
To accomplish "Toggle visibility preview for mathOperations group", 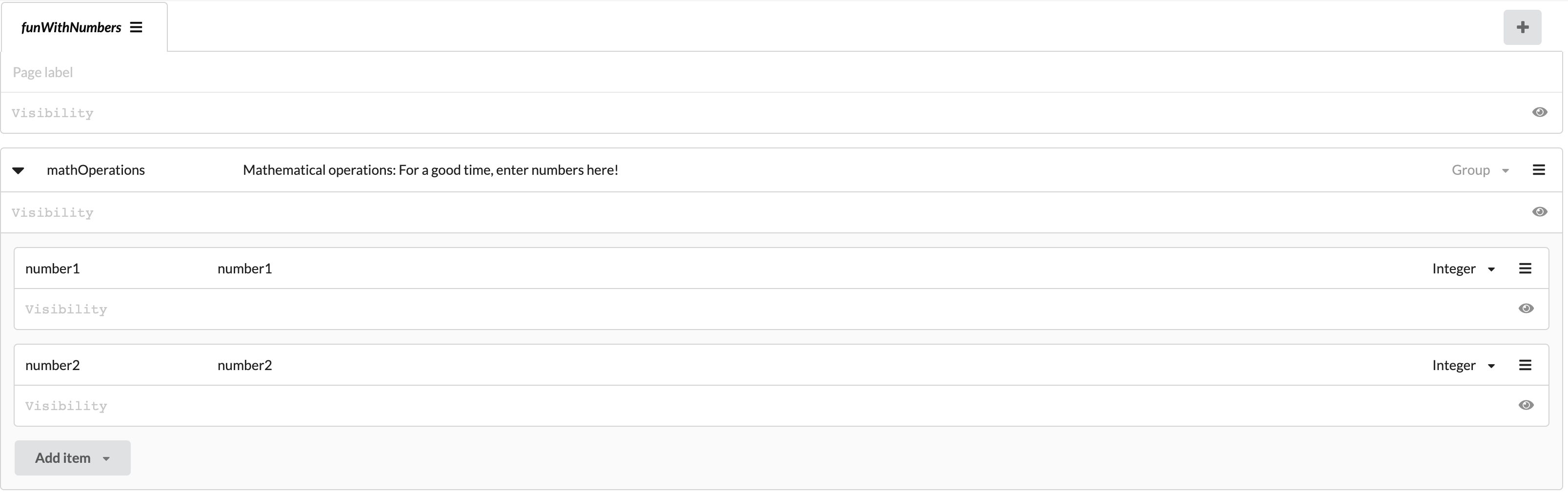I will point(1540,211).
